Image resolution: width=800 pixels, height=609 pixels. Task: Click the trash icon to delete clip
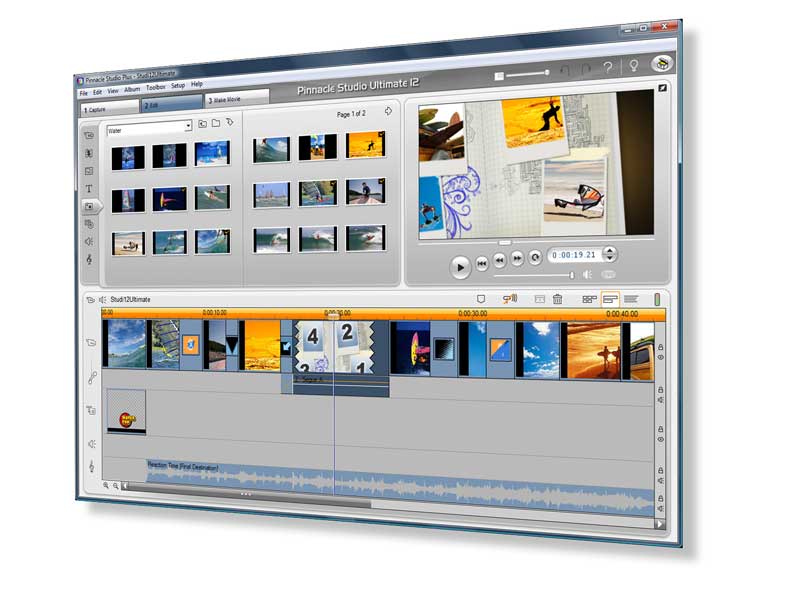tap(558, 298)
